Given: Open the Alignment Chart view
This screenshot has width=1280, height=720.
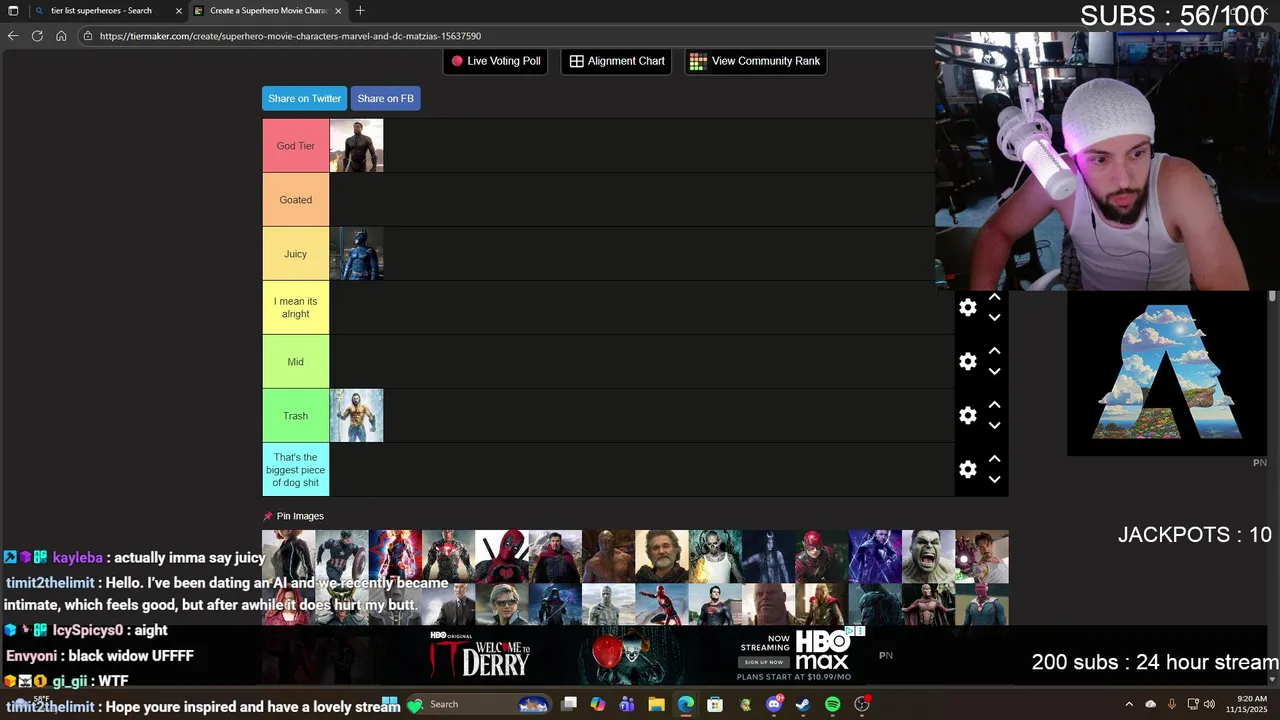Looking at the screenshot, I should pos(617,61).
